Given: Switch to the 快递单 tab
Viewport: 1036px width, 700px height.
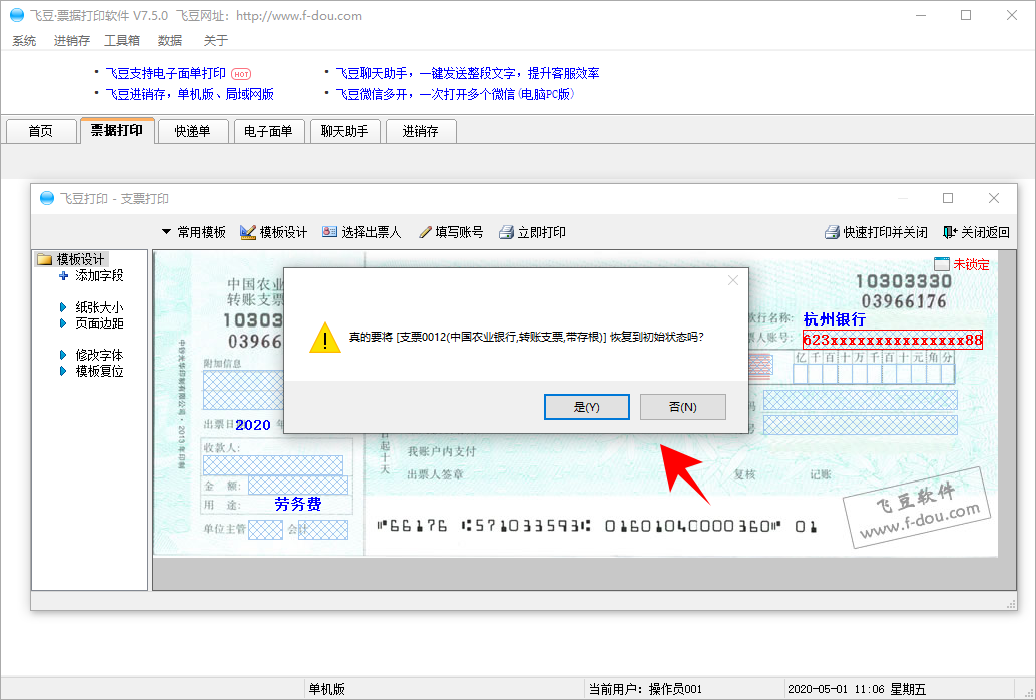Looking at the screenshot, I should pos(192,131).
